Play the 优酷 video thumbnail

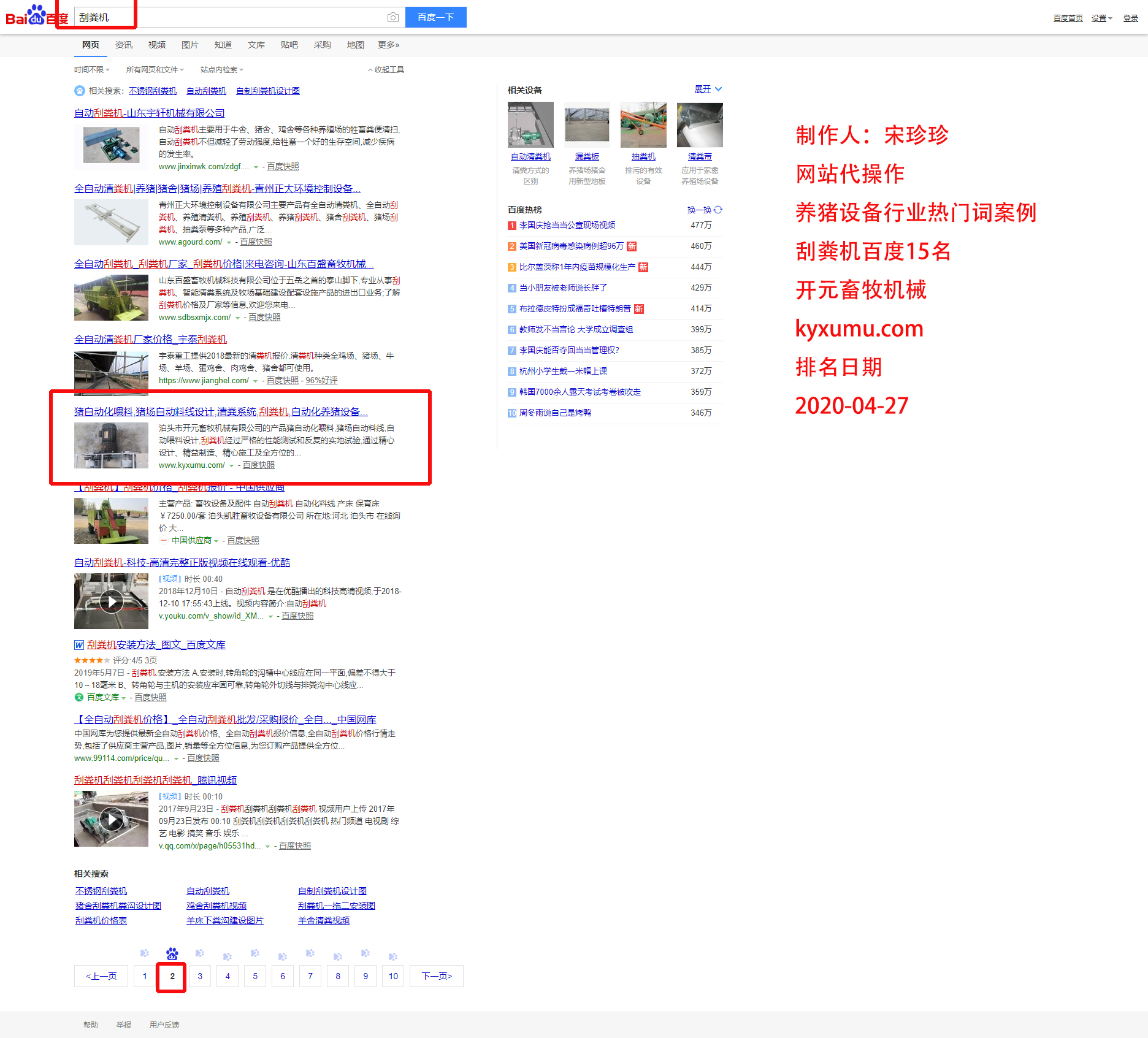111,601
